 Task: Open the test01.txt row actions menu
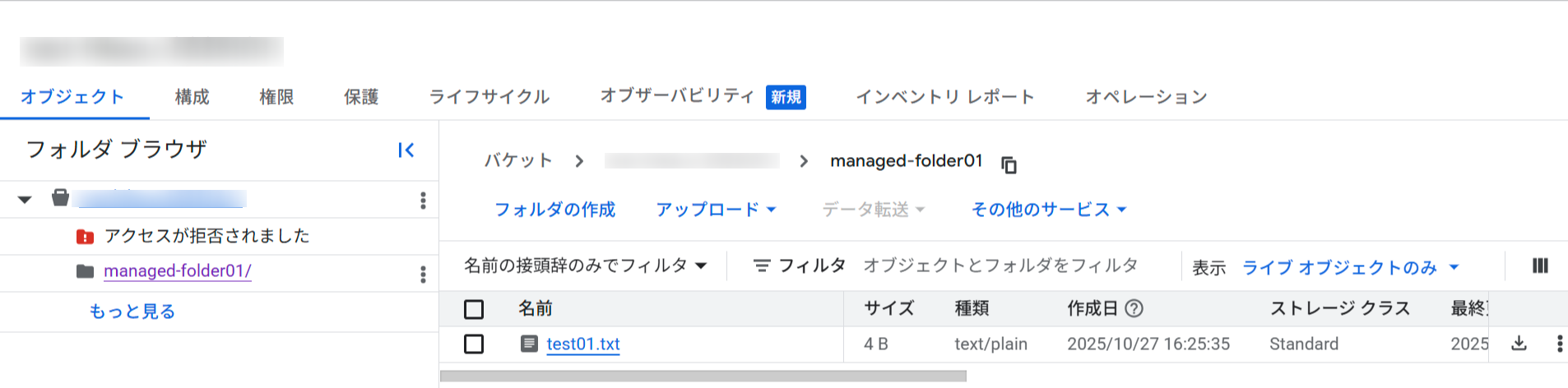1559,344
